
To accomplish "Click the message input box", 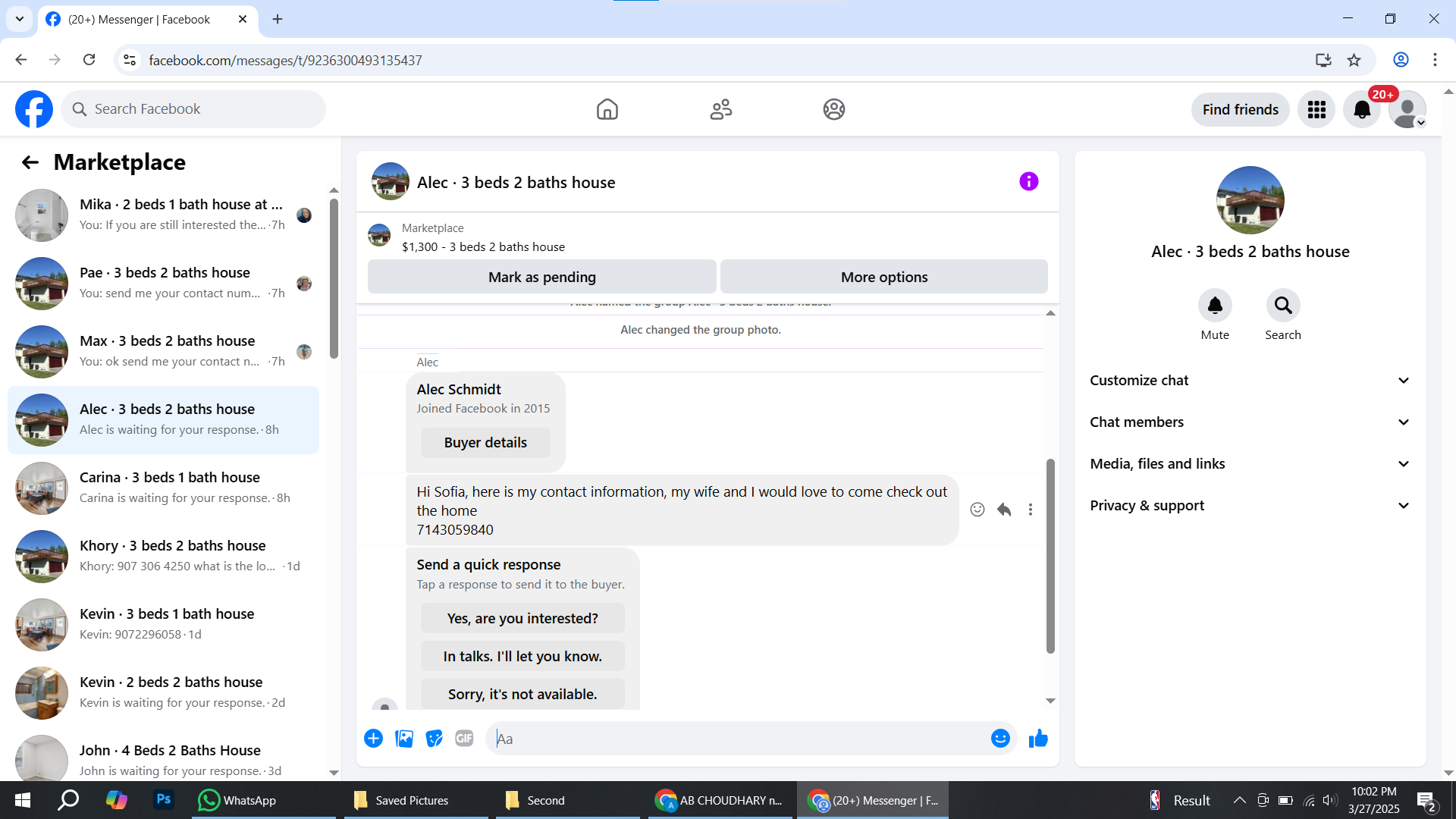I will pyautogui.click(x=739, y=739).
